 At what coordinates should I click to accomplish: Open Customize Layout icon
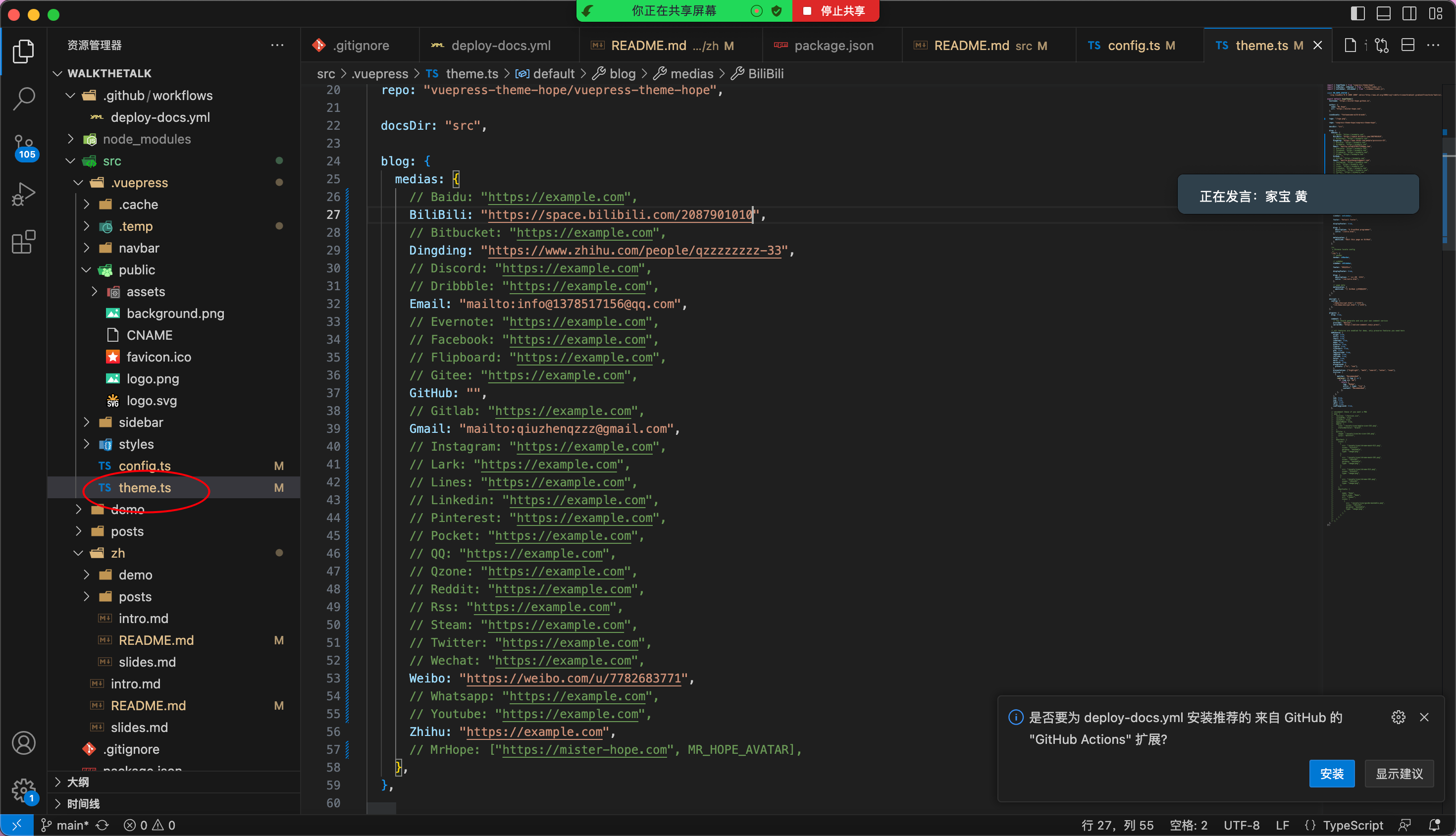[1436, 13]
